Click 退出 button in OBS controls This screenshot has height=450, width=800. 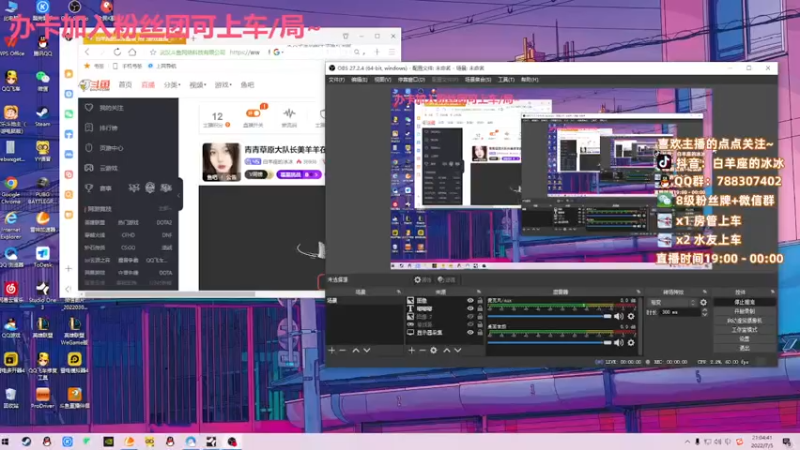click(x=744, y=348)
